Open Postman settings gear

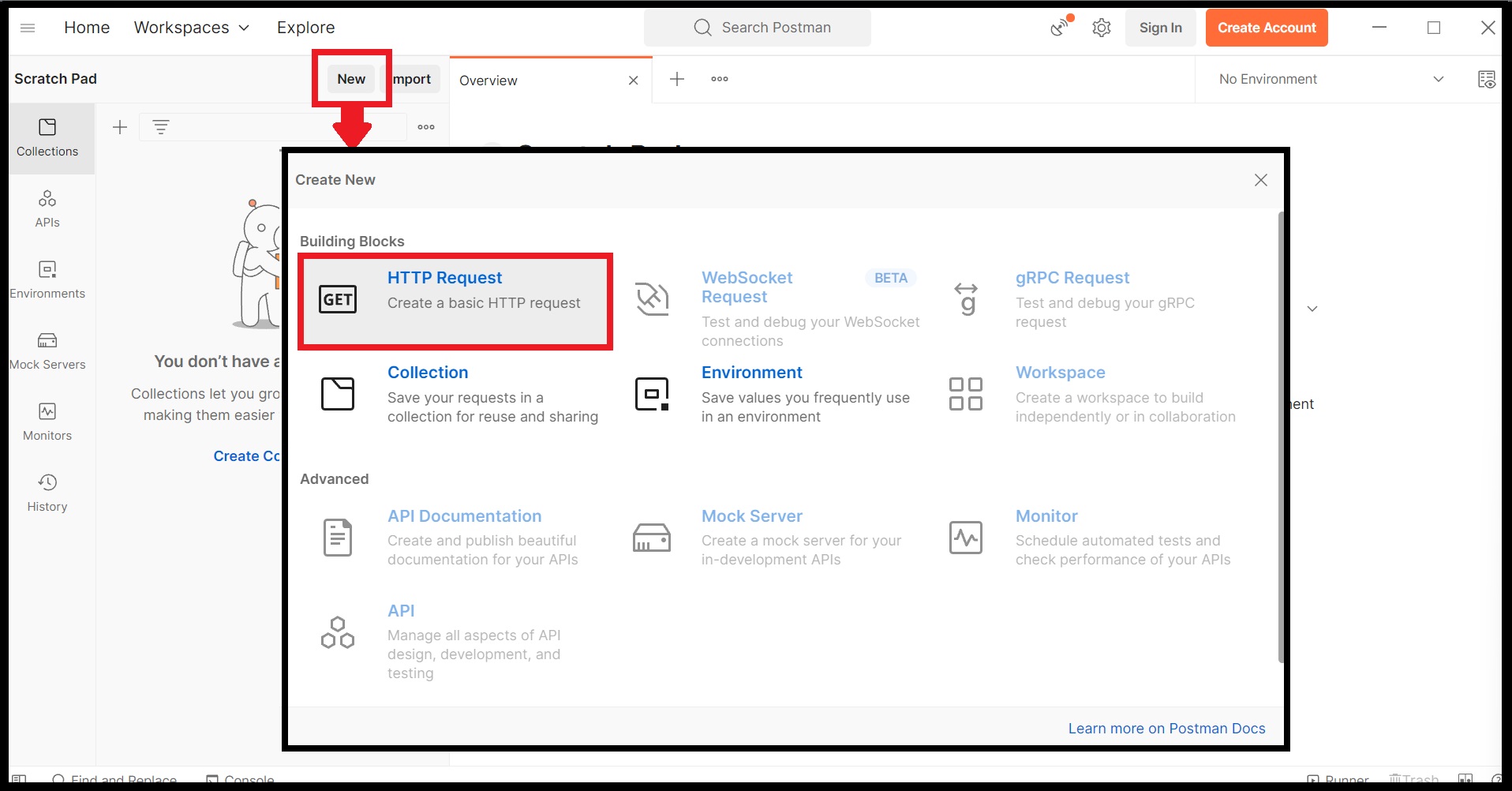(1102, 27)
